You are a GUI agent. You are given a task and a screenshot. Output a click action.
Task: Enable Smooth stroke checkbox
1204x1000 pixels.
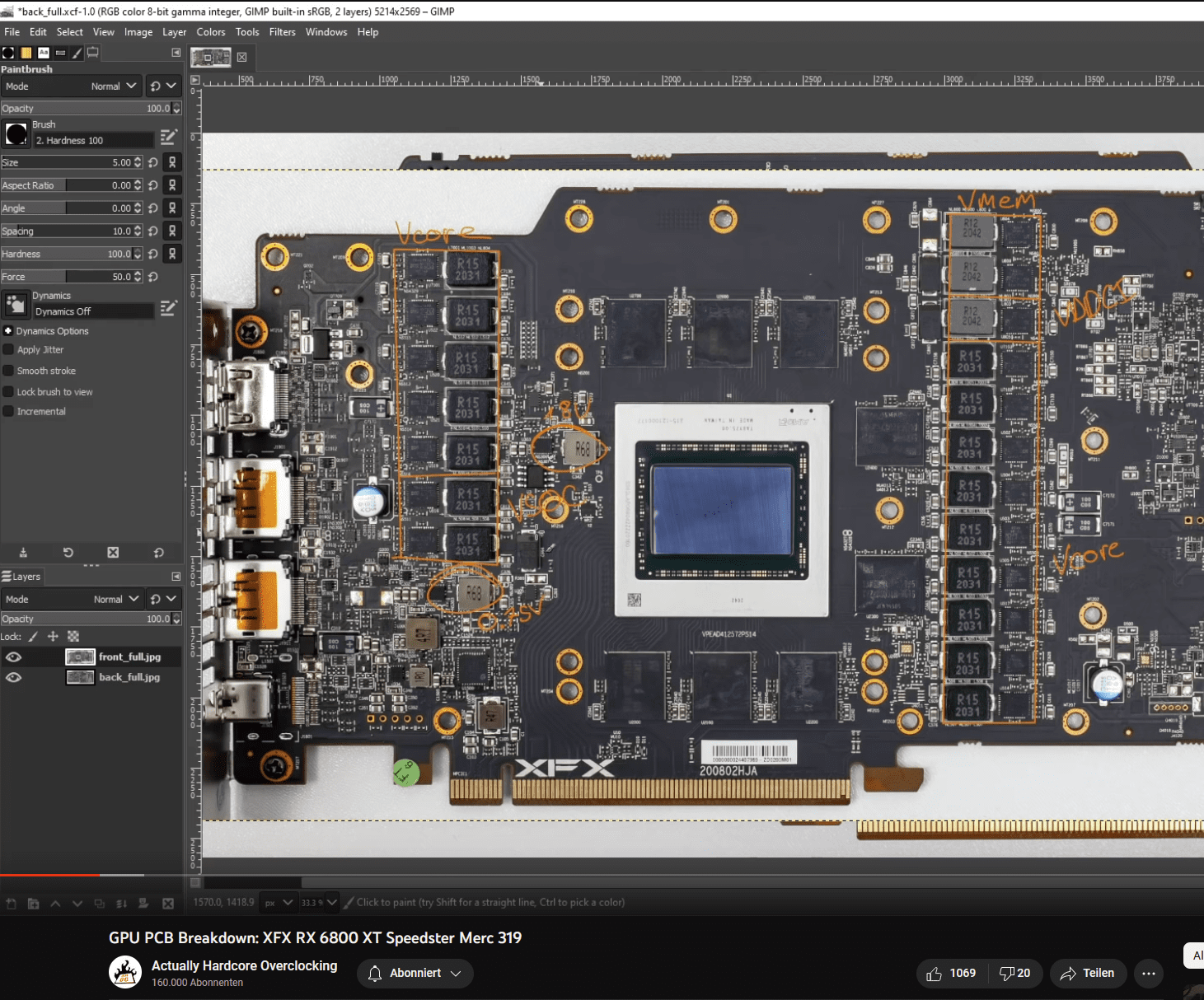(8, 371)
